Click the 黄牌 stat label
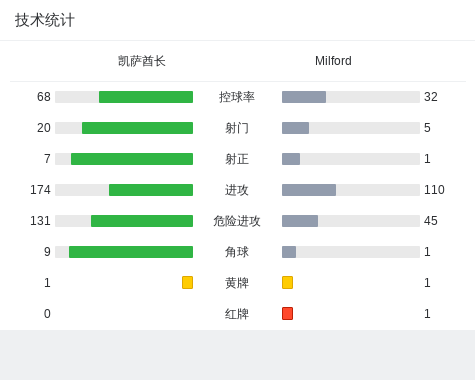 (x=237, y=283)
